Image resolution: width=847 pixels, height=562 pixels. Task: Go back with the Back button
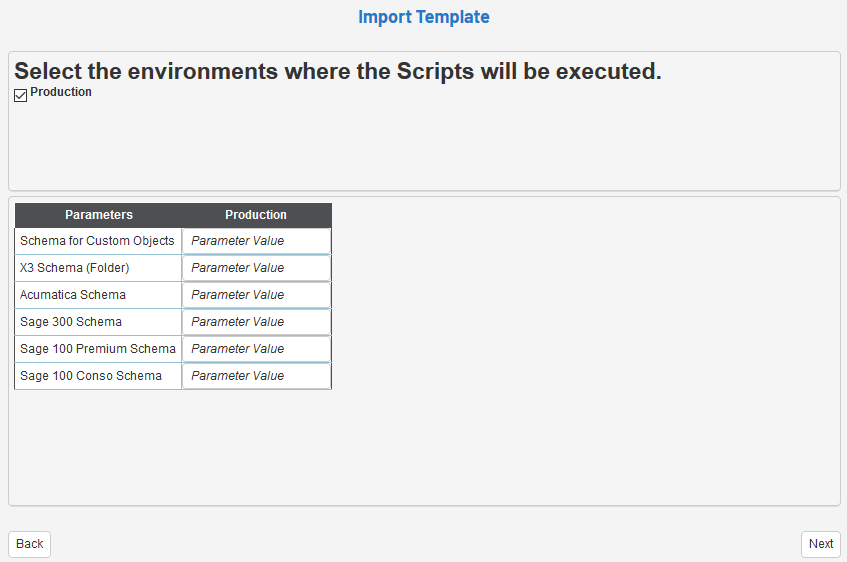point(30,544)
